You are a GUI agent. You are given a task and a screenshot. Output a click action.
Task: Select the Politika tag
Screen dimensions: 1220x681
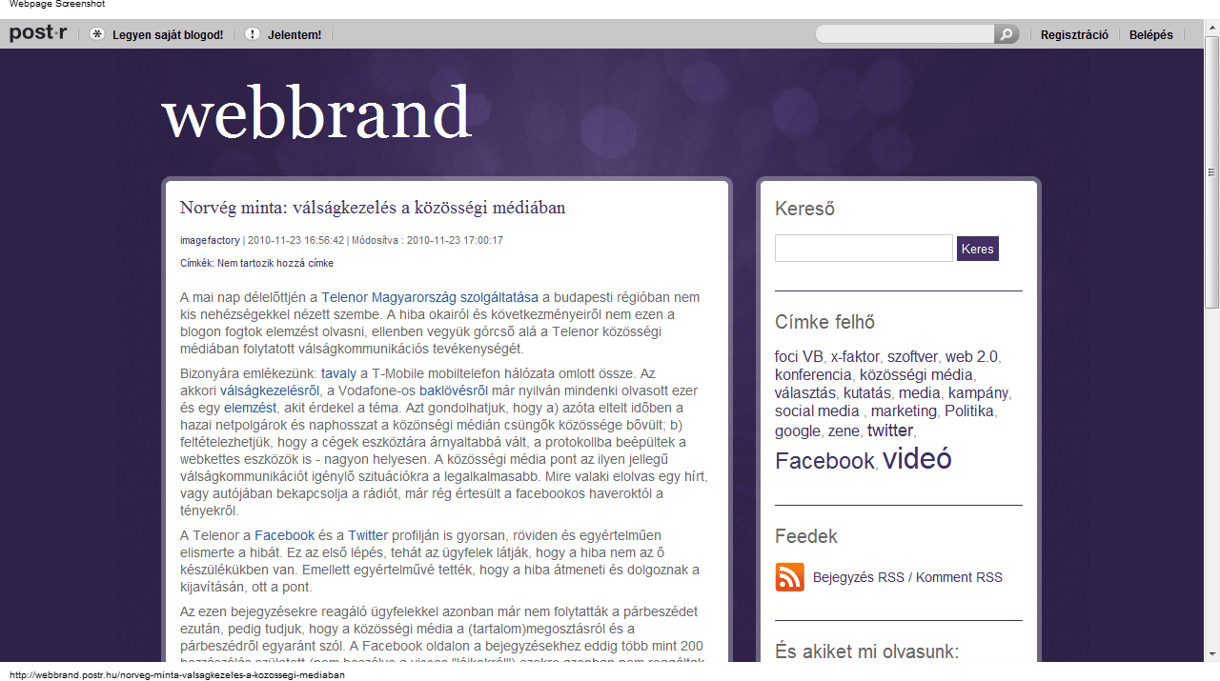tap(969, 410)
